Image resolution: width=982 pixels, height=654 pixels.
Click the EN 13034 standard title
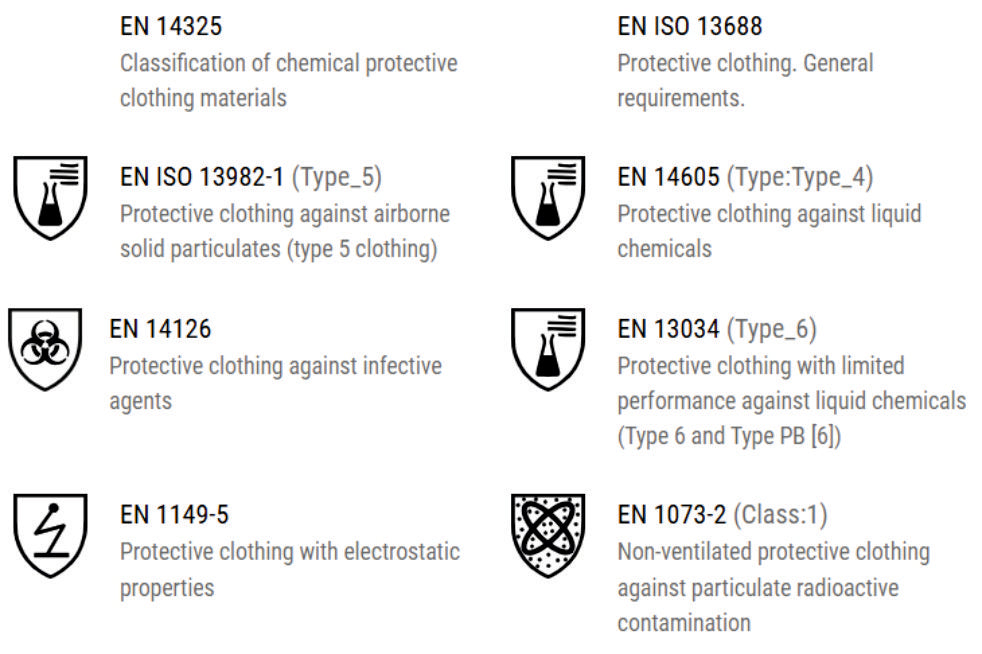pyautogui.click(x=668, y=329)
